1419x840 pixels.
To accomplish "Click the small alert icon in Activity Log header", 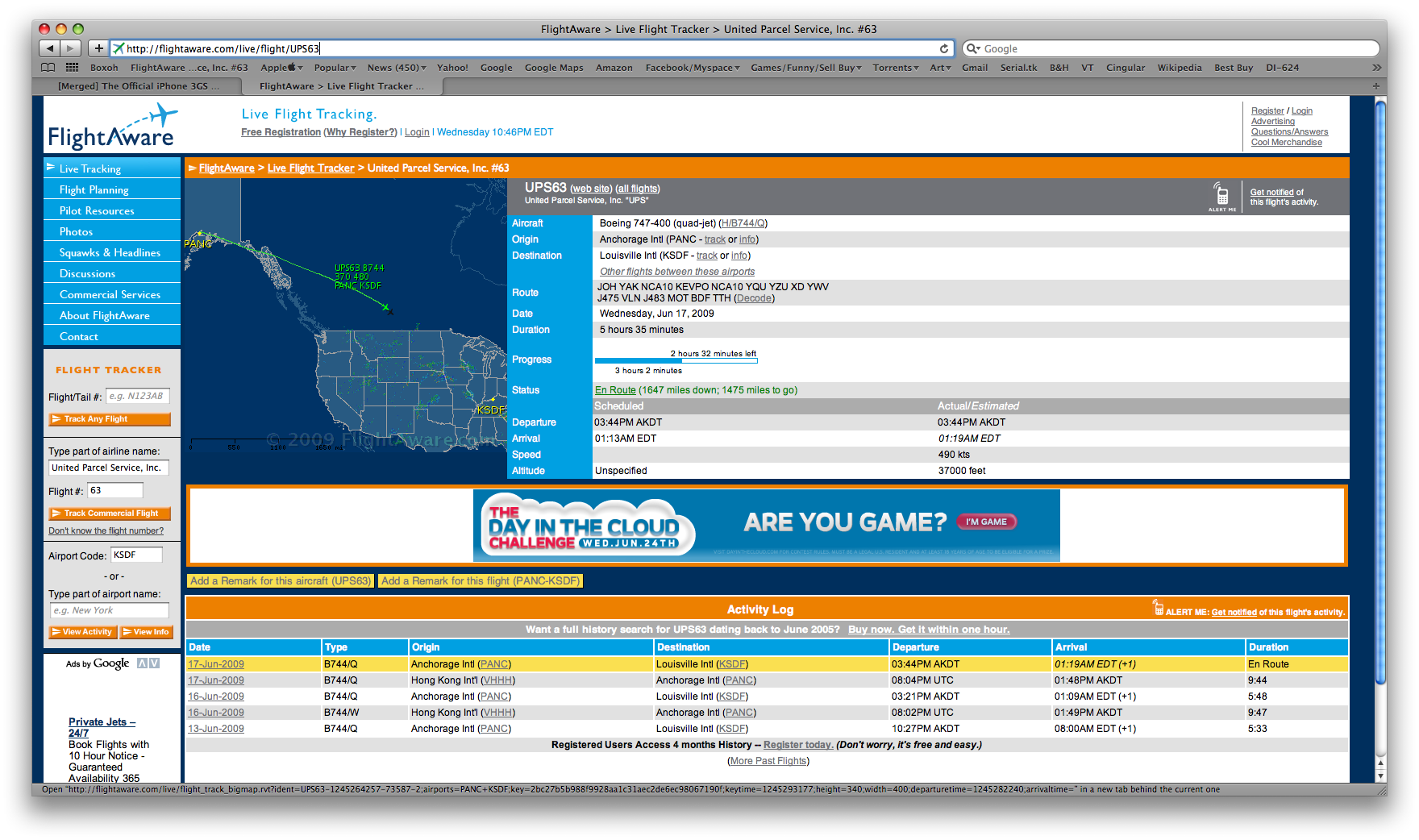I will 1158,608.
